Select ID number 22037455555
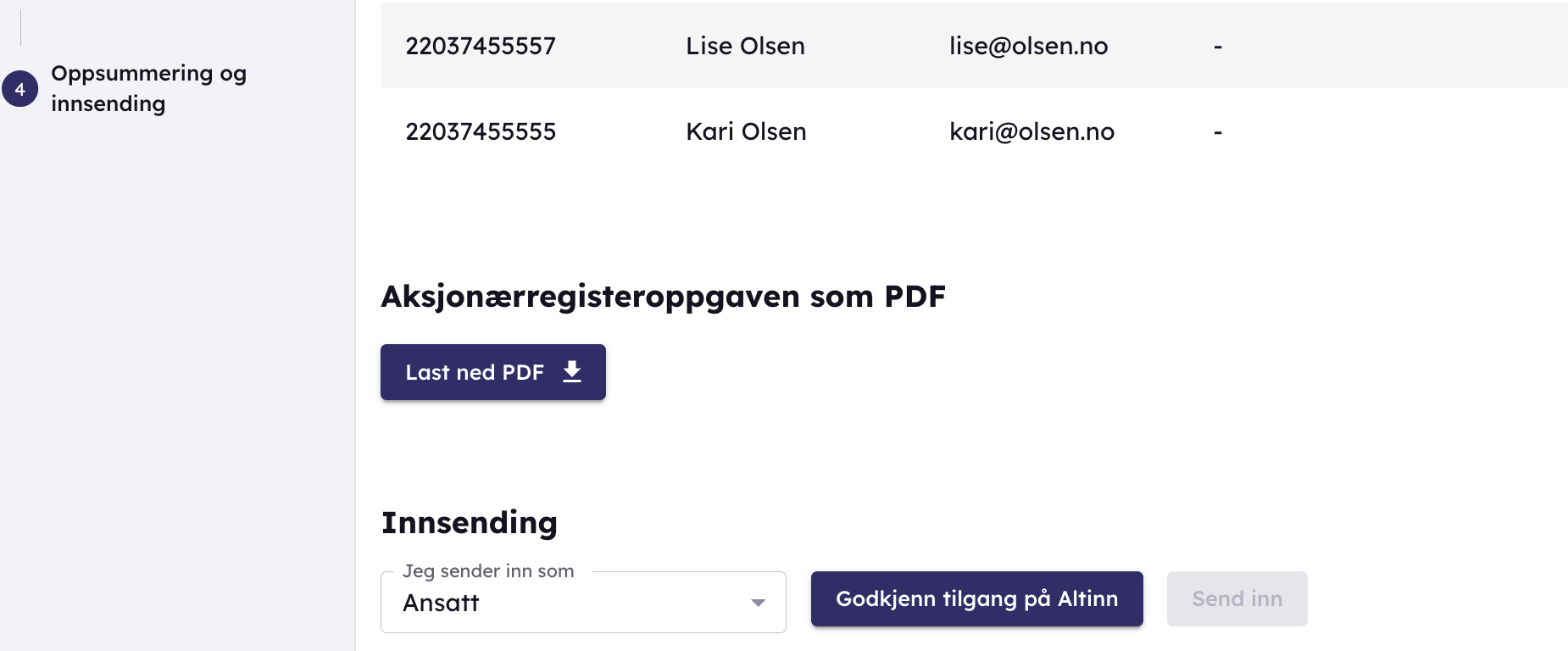This screenshot has height=651, width=1568. (481, 131)
